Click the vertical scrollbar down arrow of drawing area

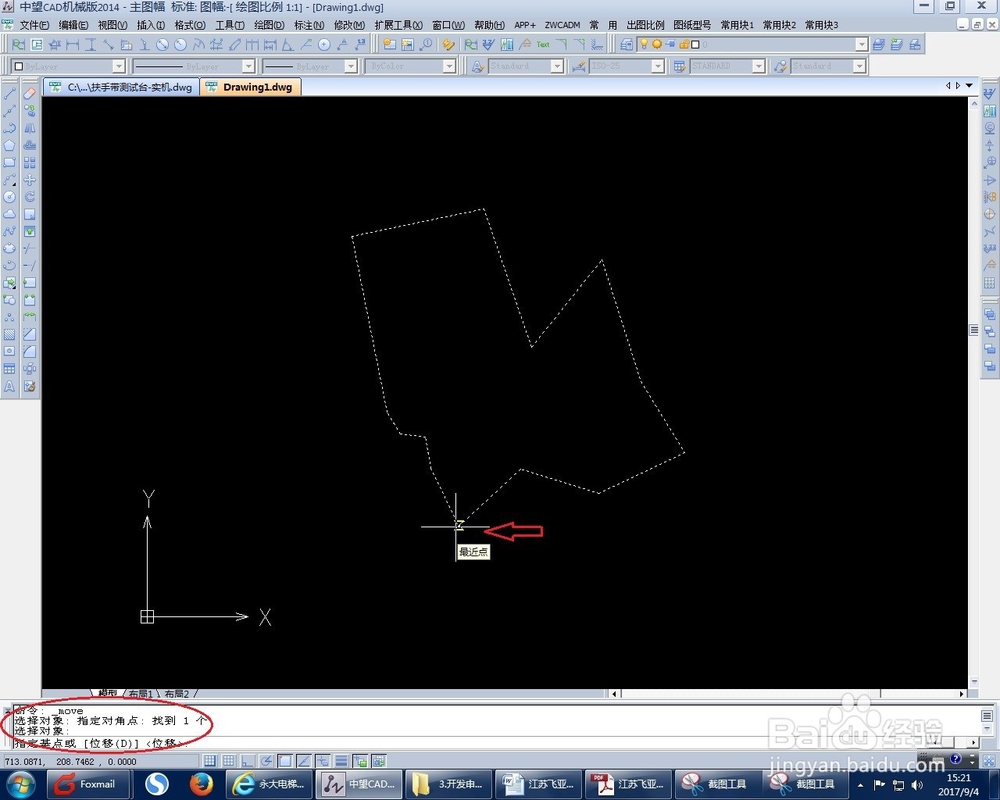click(x=974, y=682)
